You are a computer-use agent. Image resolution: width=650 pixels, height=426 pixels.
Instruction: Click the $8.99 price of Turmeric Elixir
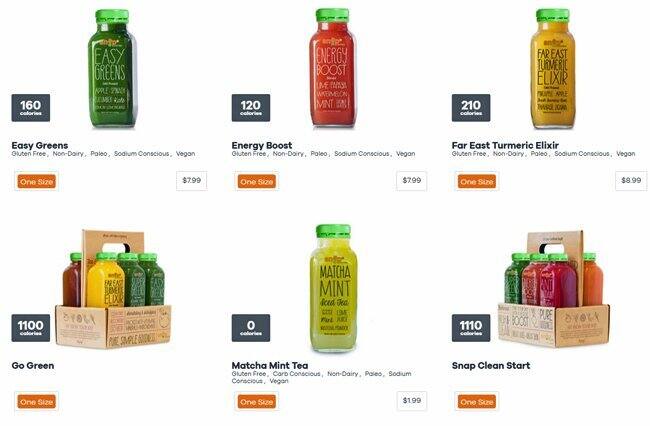tap(631, 181)
